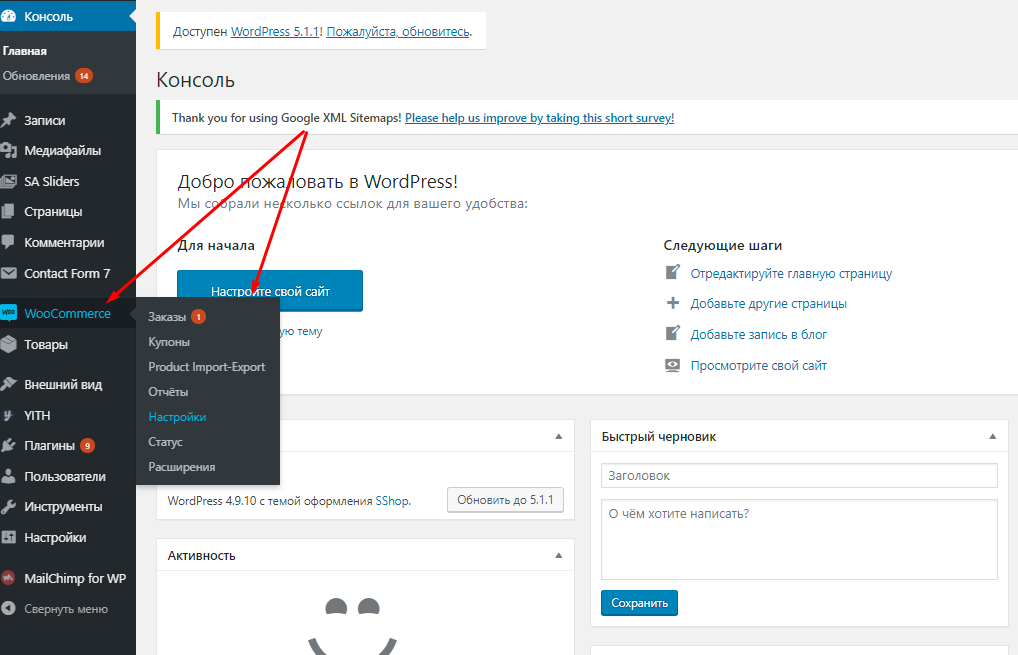Click Добавьте запись в блог link

tap(758, 334)
